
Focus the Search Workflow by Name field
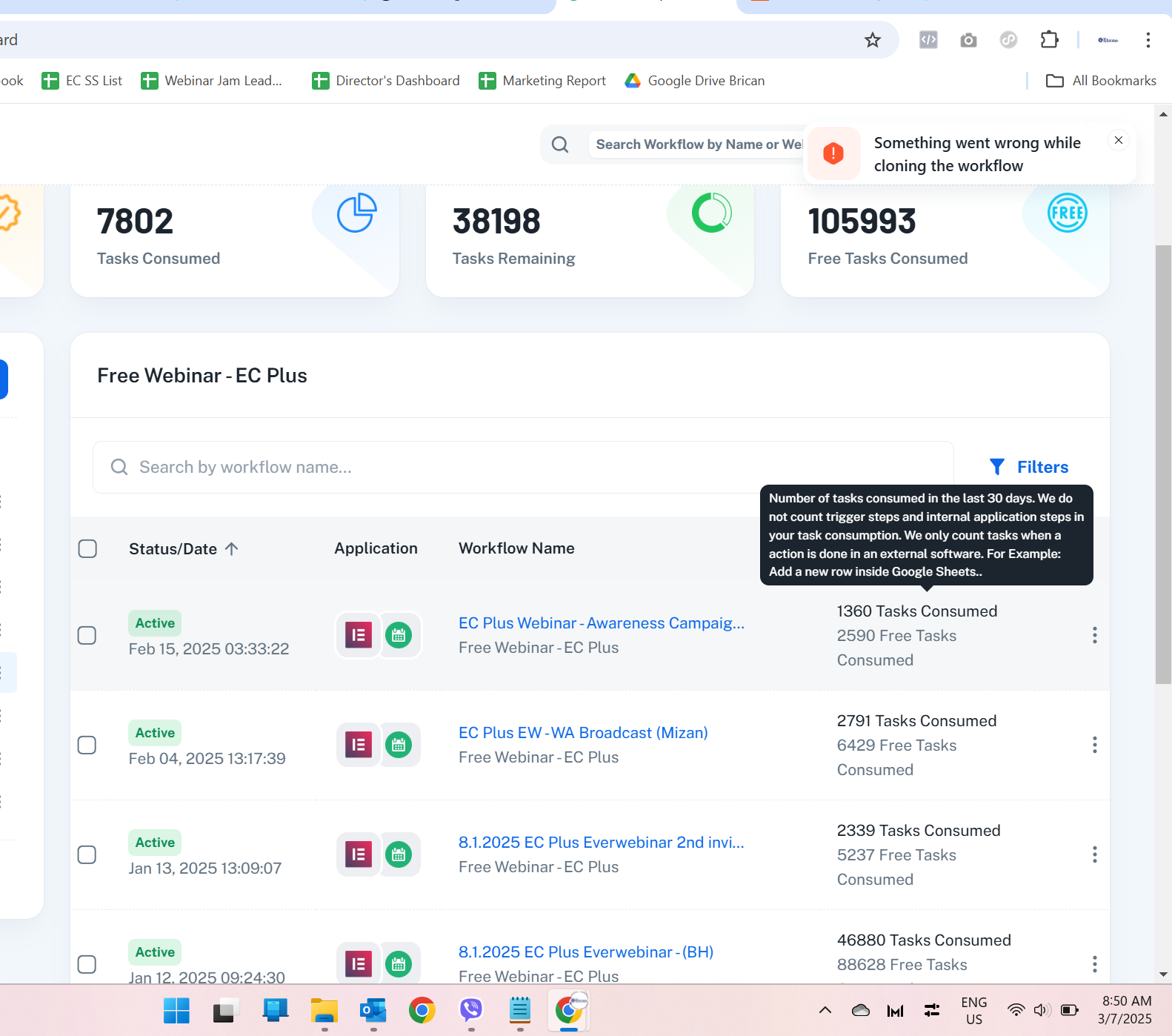[696, 145]
